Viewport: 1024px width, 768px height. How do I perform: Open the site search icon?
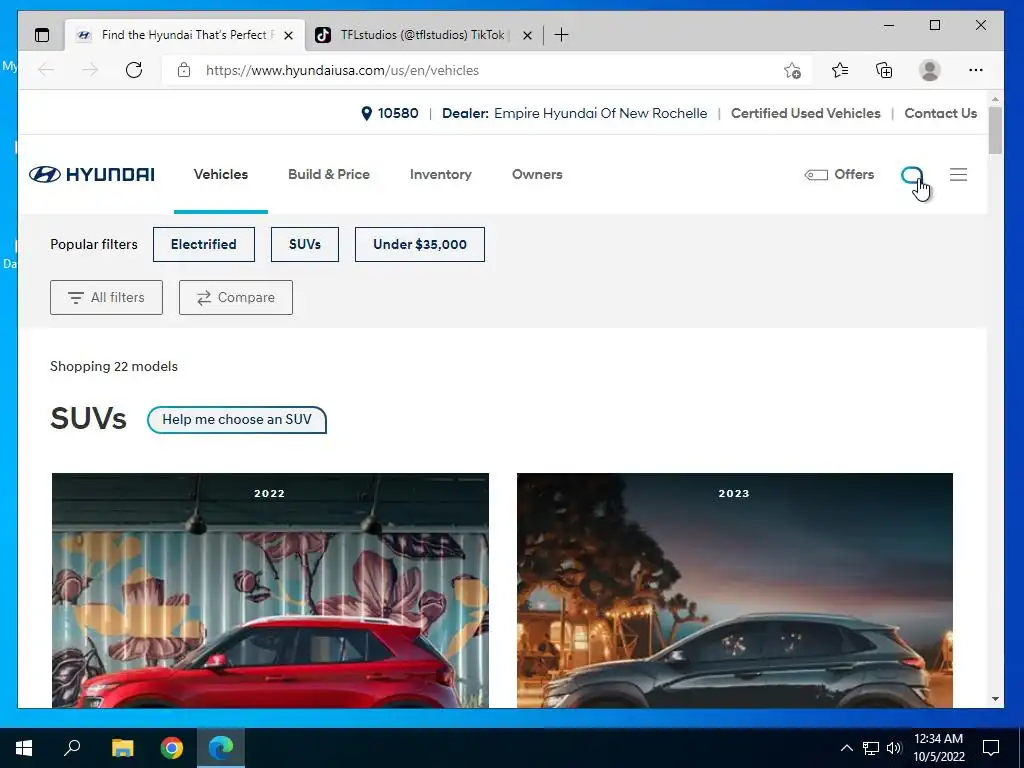912,175
